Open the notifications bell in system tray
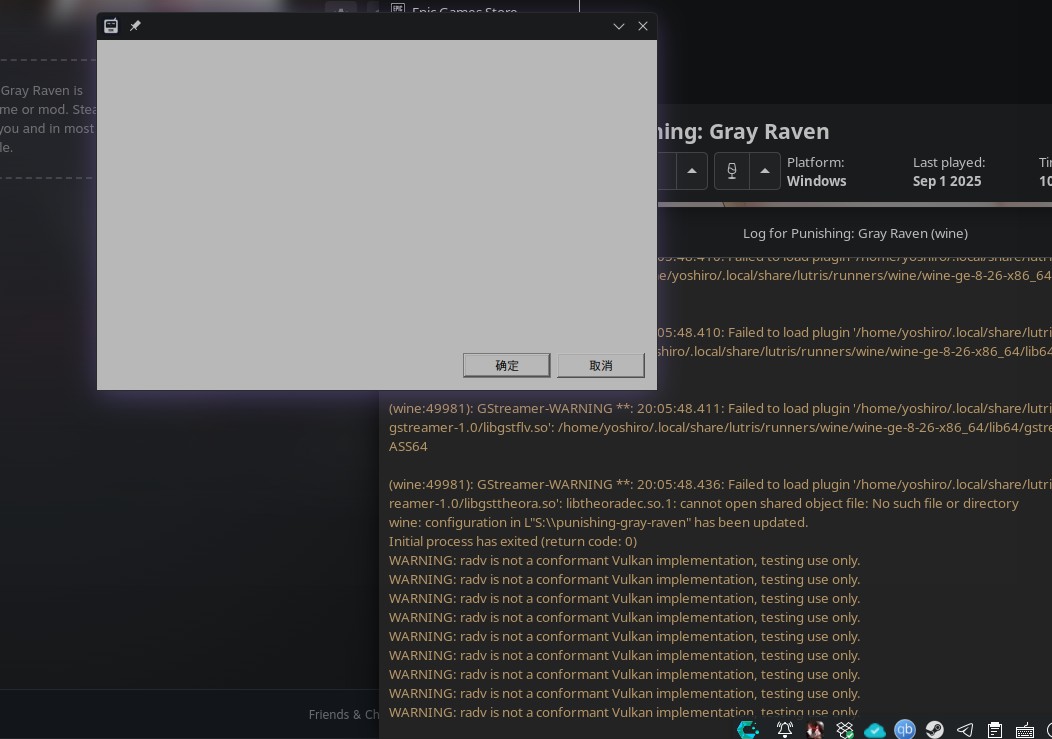 click(785, 730)
